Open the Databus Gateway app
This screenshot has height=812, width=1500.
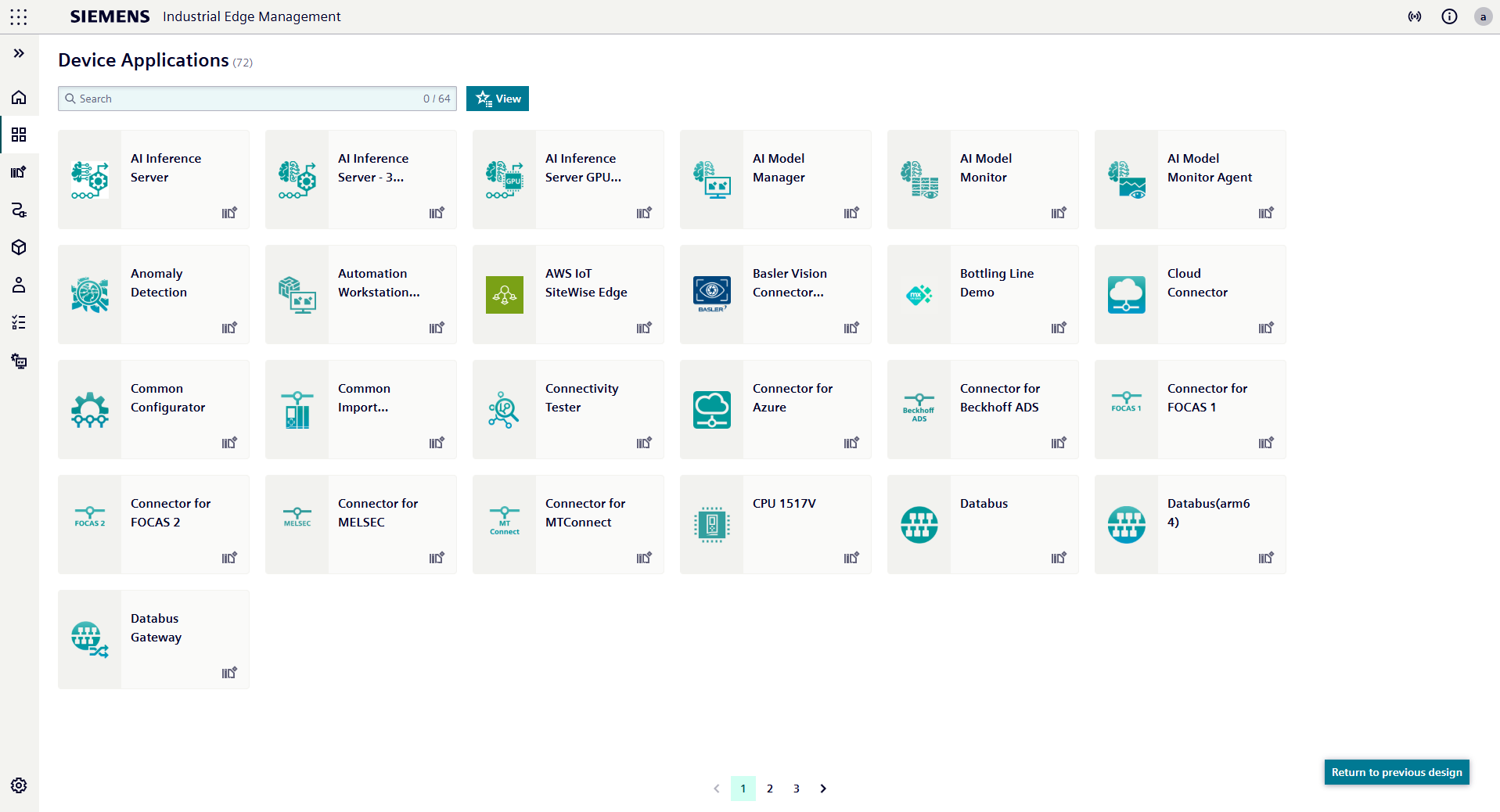[153, 639]
